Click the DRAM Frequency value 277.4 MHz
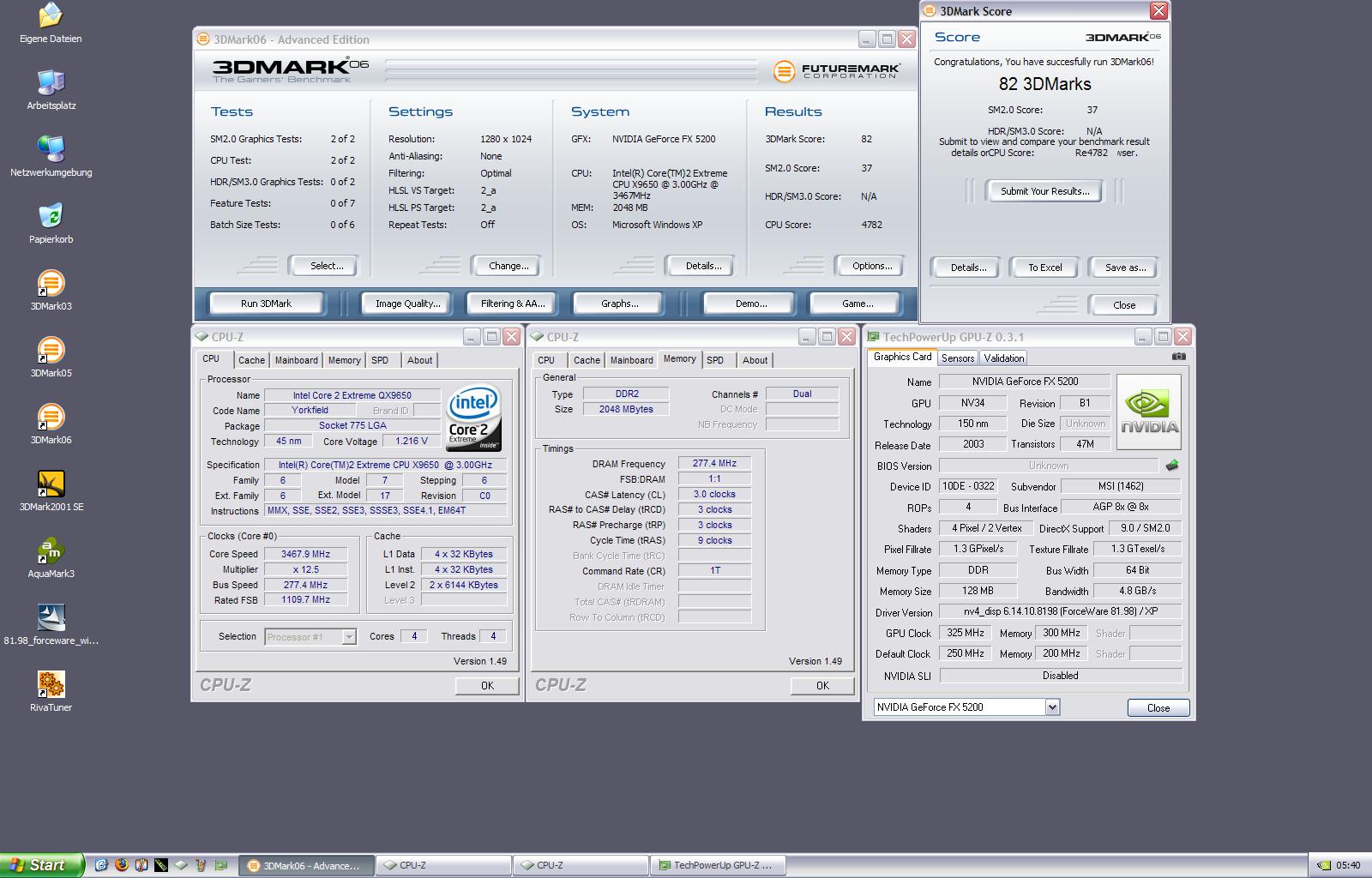The width and height of the screenshot is (1372, 878). 714,463
